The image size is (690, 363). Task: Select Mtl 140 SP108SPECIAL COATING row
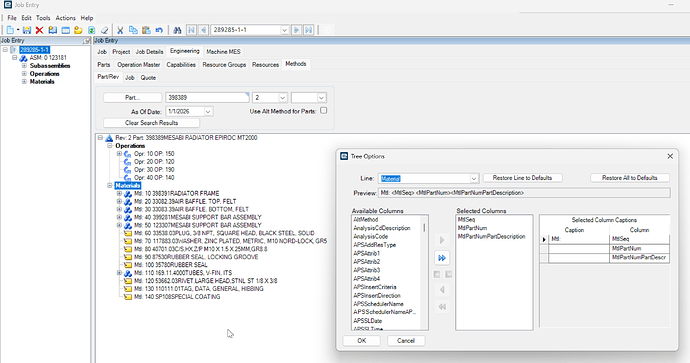[x=177, y=297]
